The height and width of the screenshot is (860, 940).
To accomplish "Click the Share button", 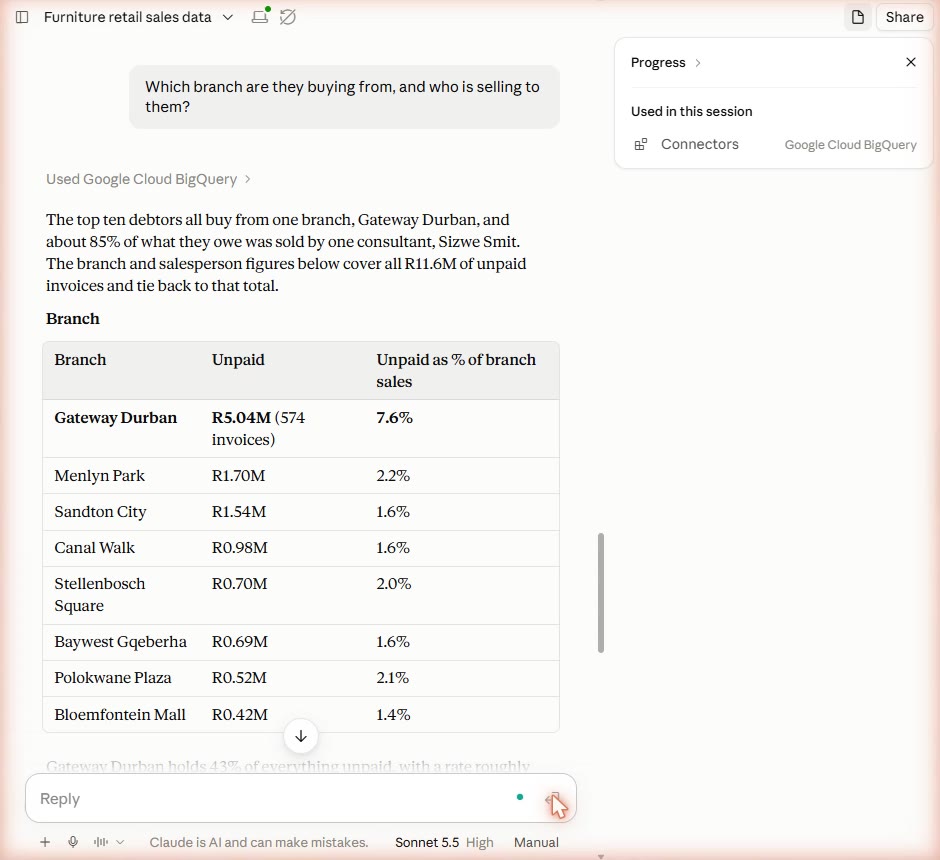I will [904, 17].
